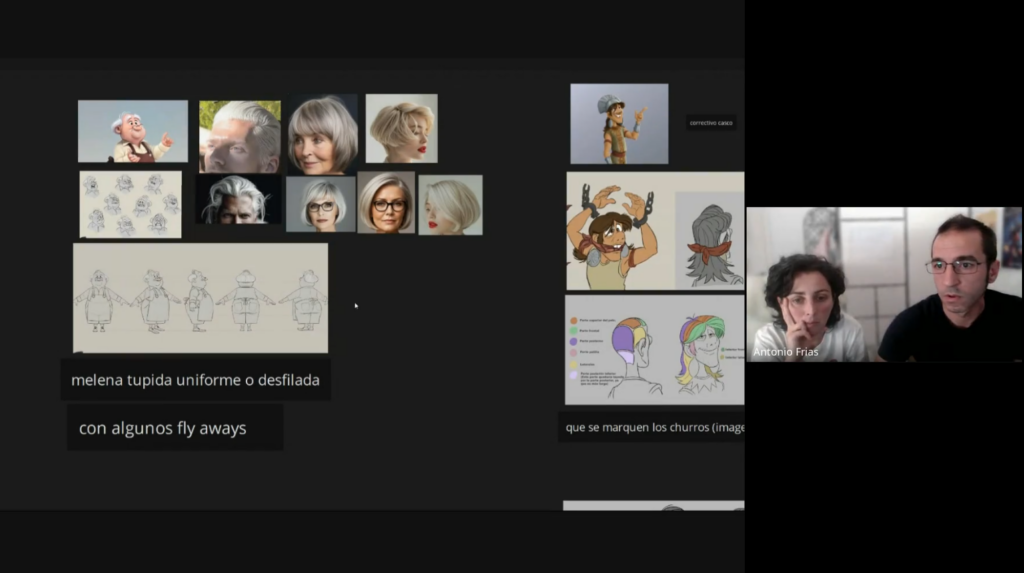Image resolution: width=1024 pixels, height=573 pixels.
Task: Click the gray hair with red bandana drawing
Action: click(709, 240)
